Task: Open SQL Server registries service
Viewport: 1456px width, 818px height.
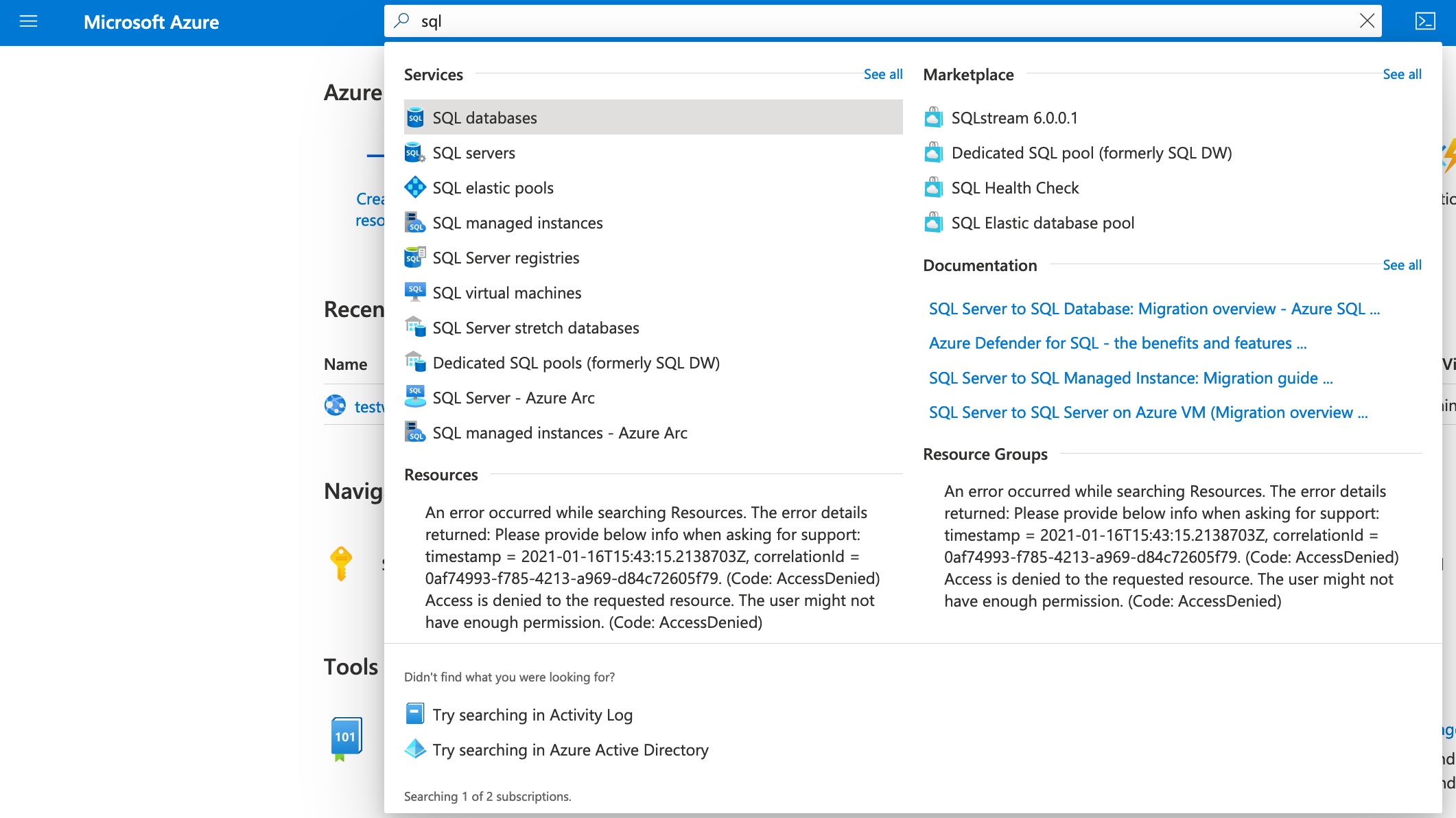Action: click(x=506, y=258)
